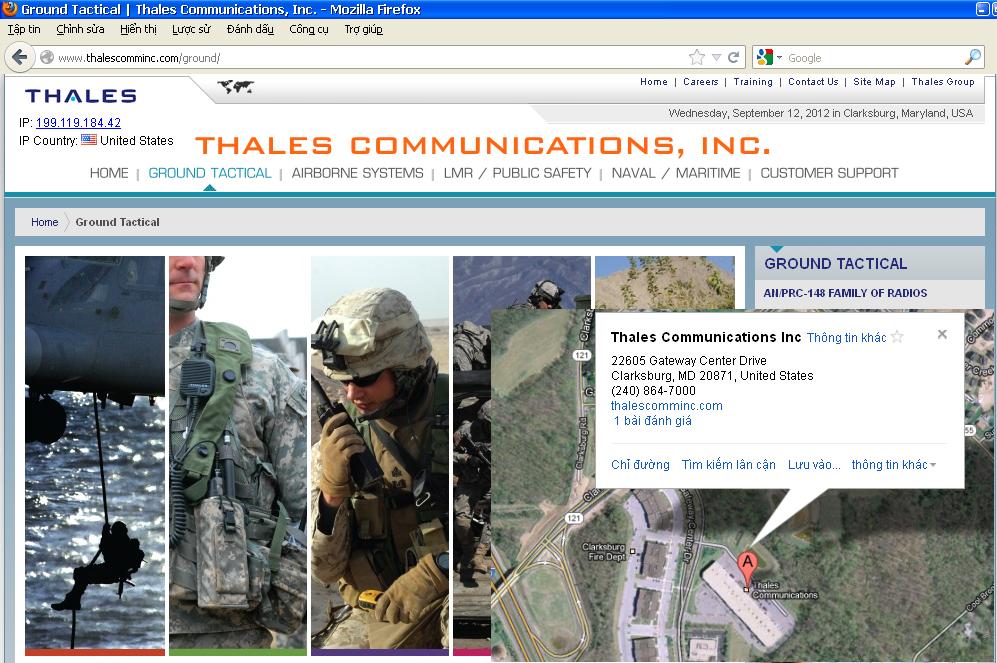
Task: Click the date and location text in header
Action: pos(820,113)
